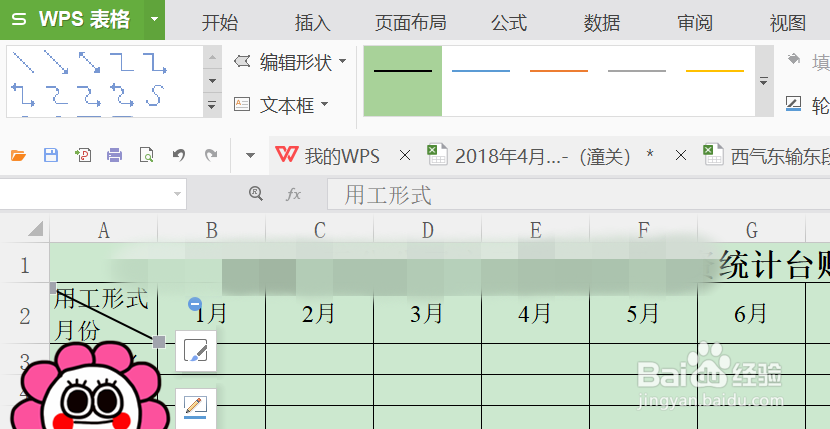Select the single arrow line shape
This screenshot has width=830, height=429.
coord(56,62)
